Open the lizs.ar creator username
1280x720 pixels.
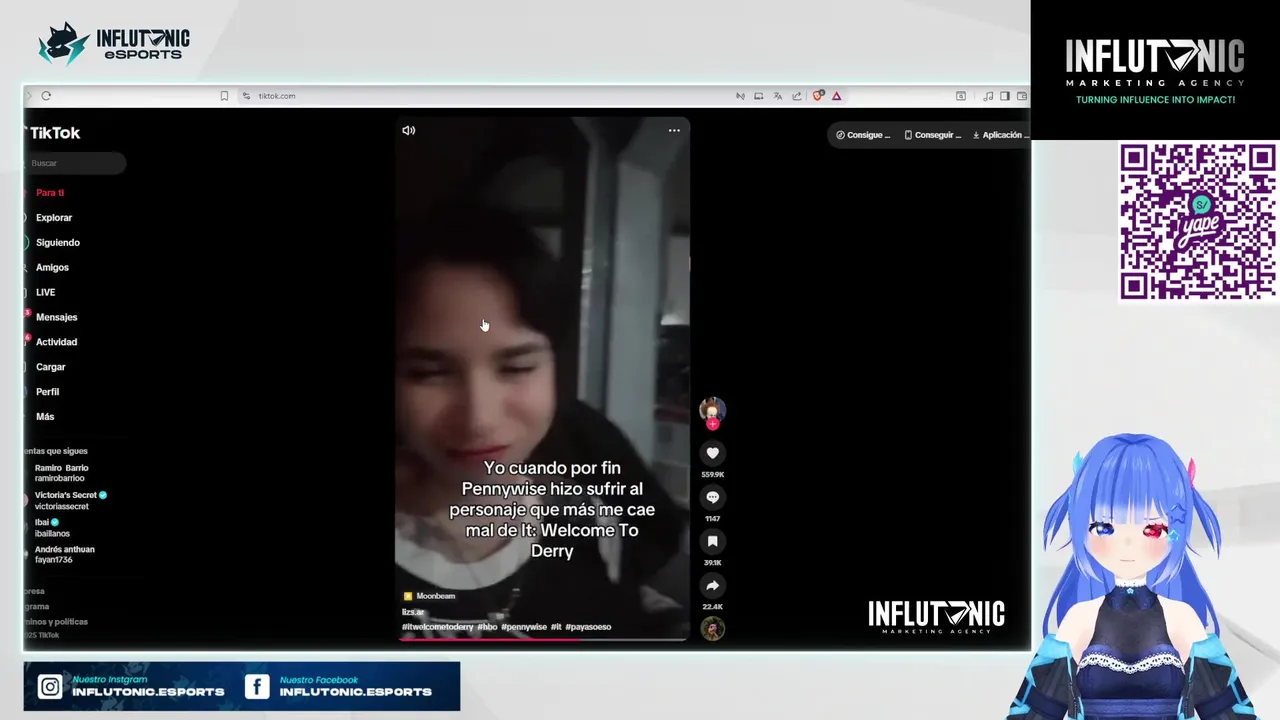pyautogui.click(x=413, y=612)
